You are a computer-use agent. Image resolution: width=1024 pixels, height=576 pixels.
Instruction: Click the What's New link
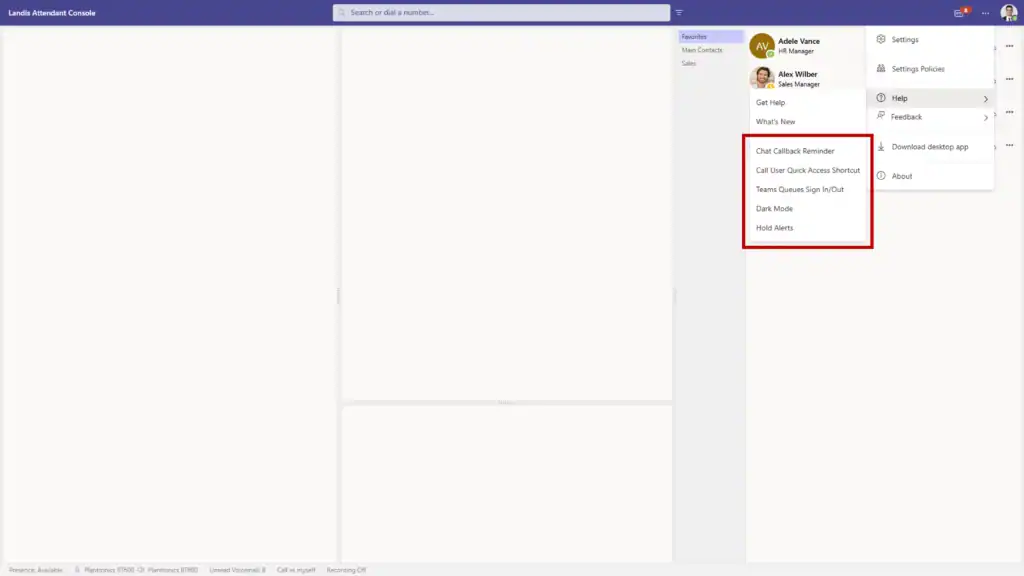pyautogui.click(x=773, y=120)
